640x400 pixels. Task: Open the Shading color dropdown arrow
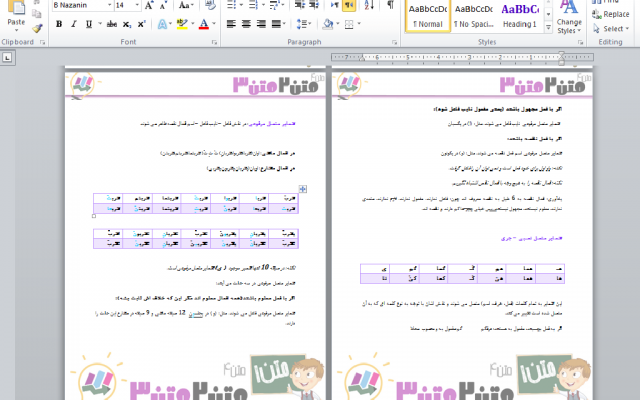coord(338,24)
